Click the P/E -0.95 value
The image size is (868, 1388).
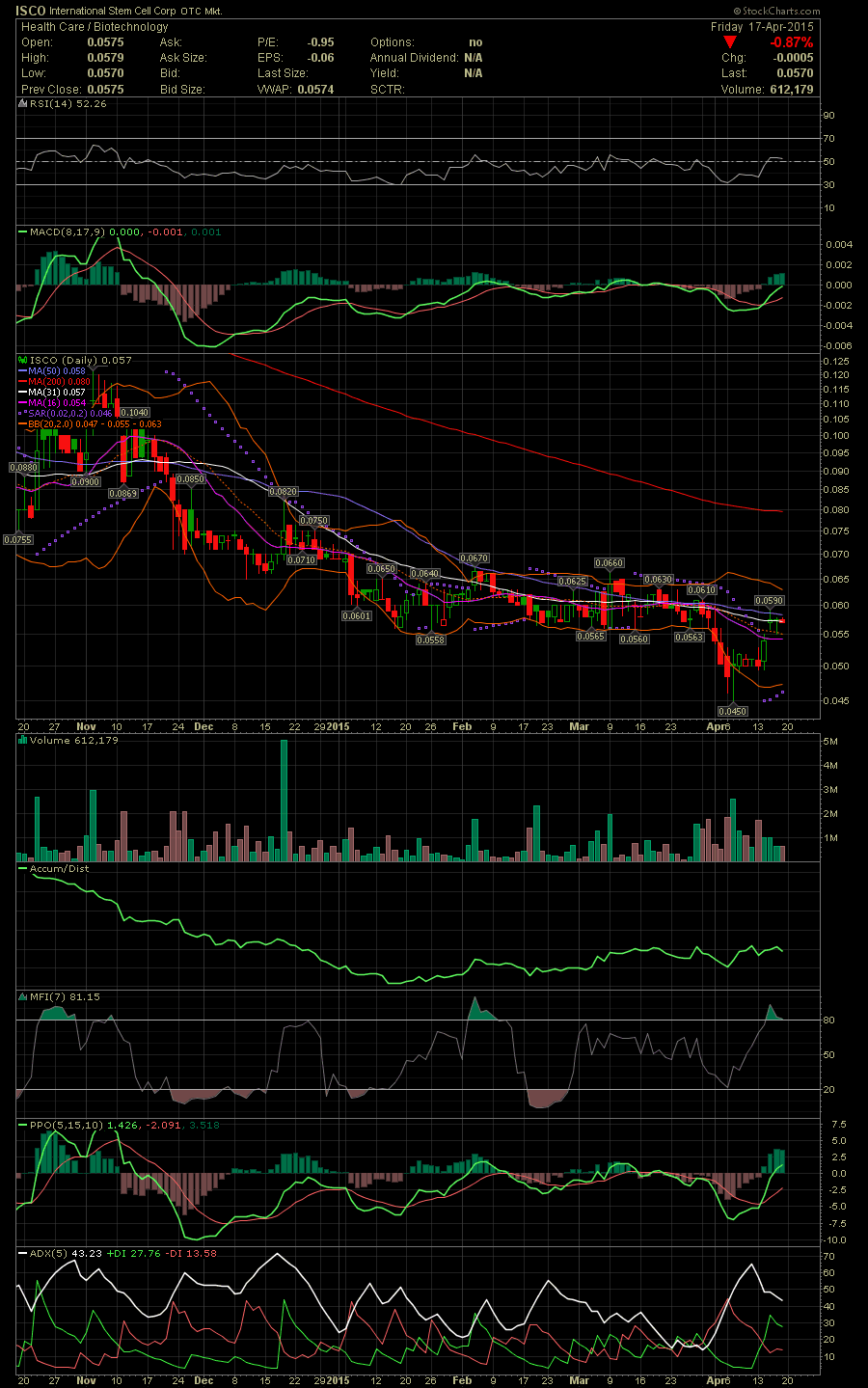(x=295, y=42)
